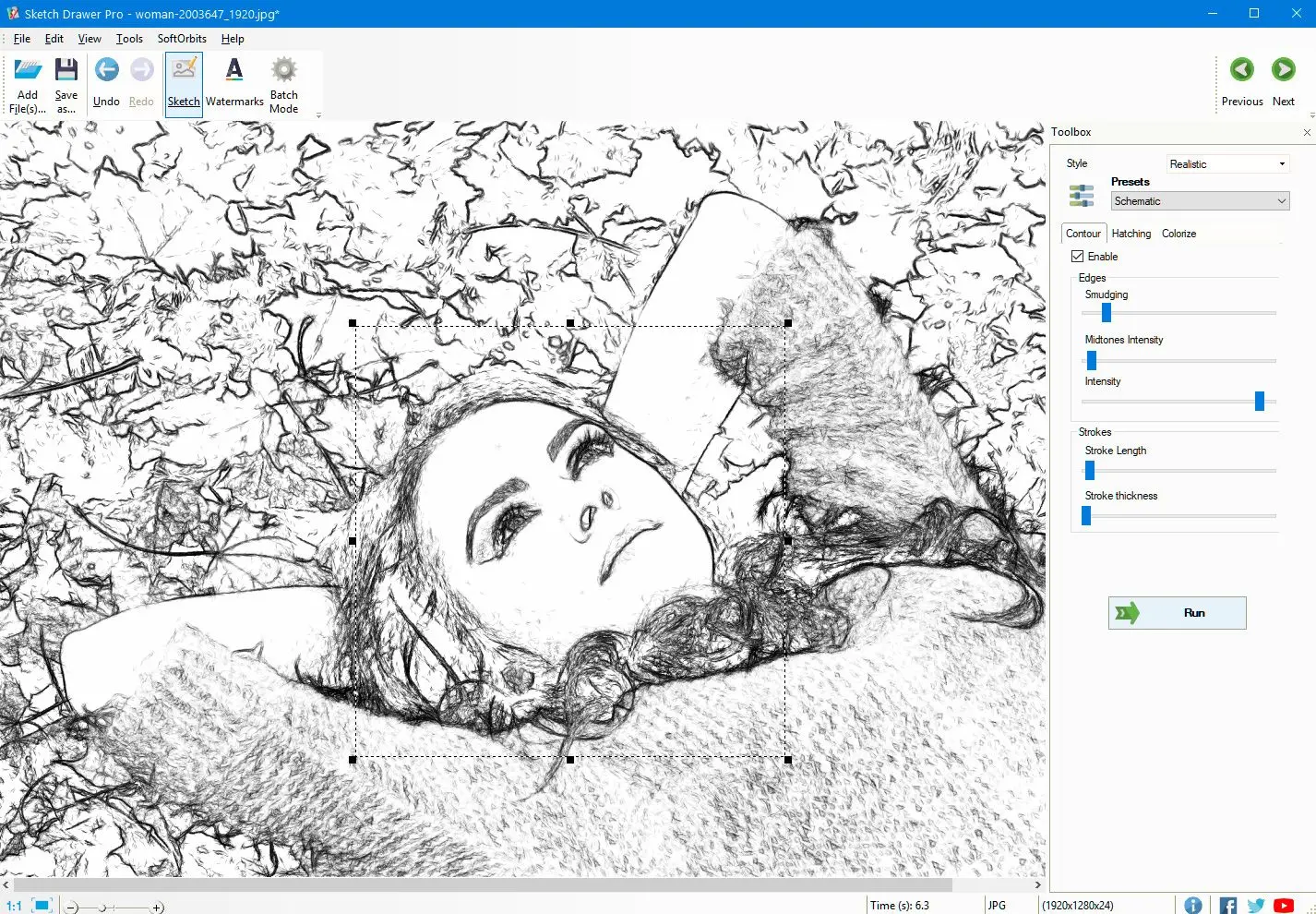Image resolution: width=1316 pixels, height=914 pixels.
Task: Open the Add File(s) dialog
Action: coord(27,83)
